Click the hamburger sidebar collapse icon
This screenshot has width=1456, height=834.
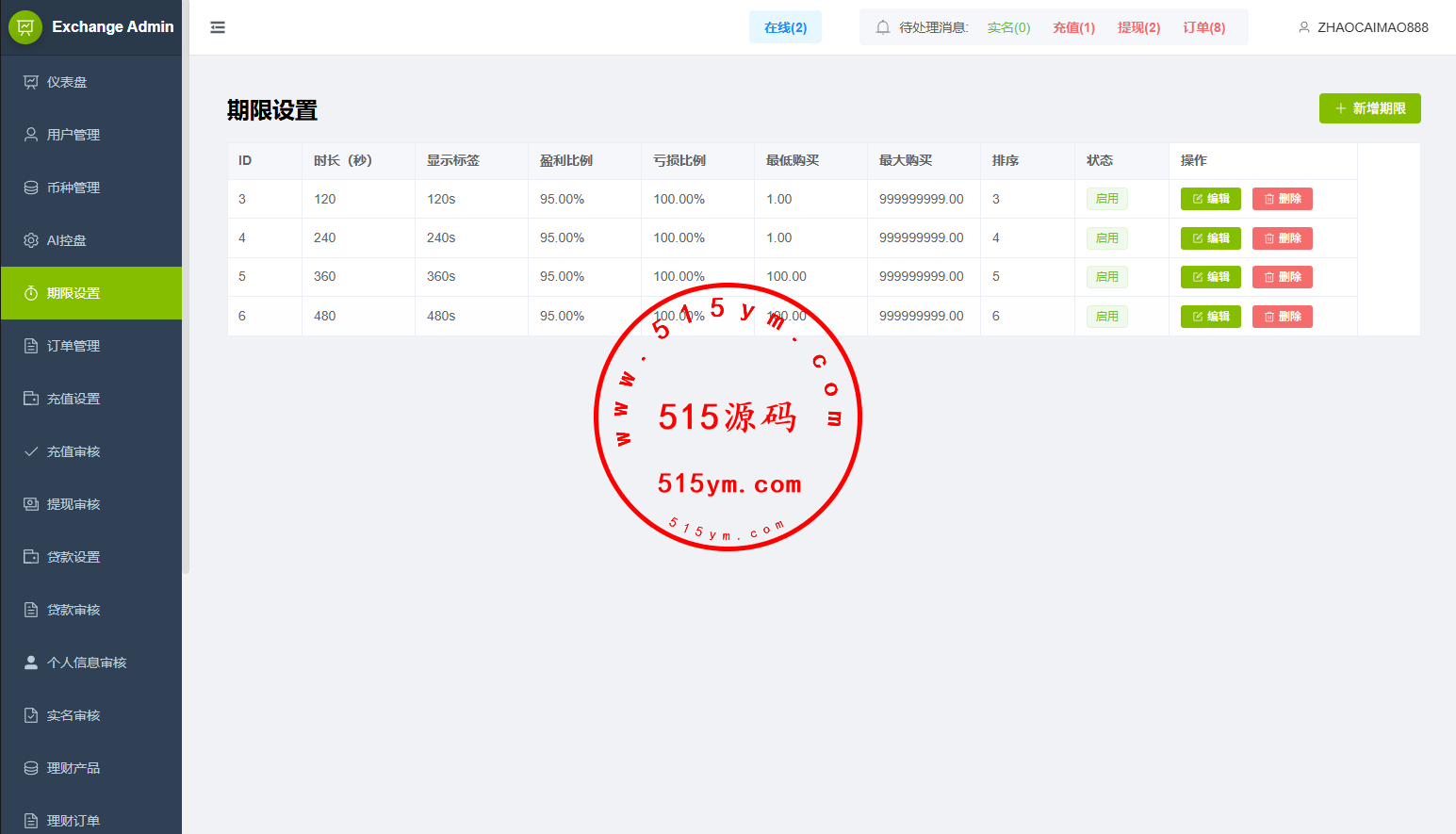tap(218, 27)
